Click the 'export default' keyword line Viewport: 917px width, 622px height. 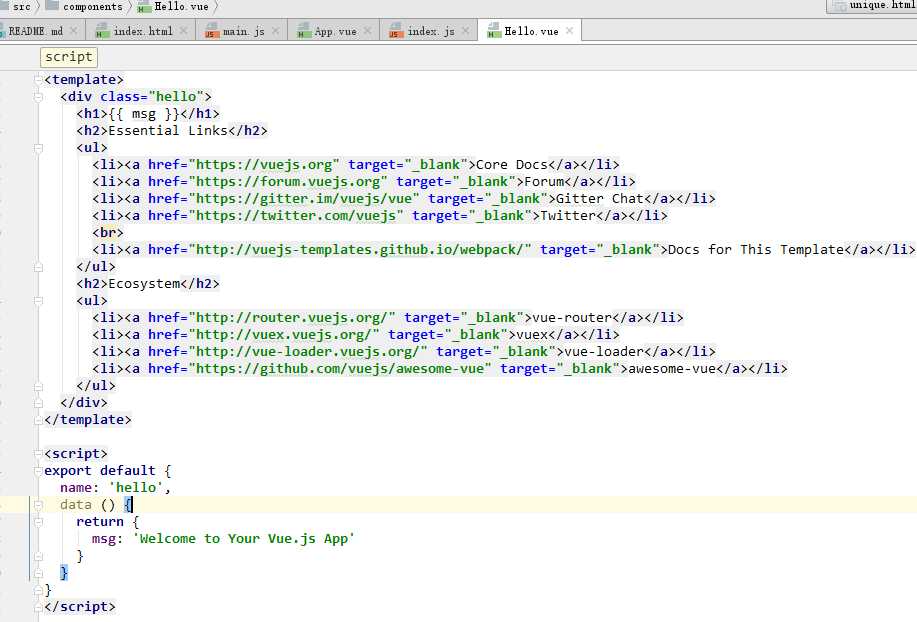coord(108,471)
